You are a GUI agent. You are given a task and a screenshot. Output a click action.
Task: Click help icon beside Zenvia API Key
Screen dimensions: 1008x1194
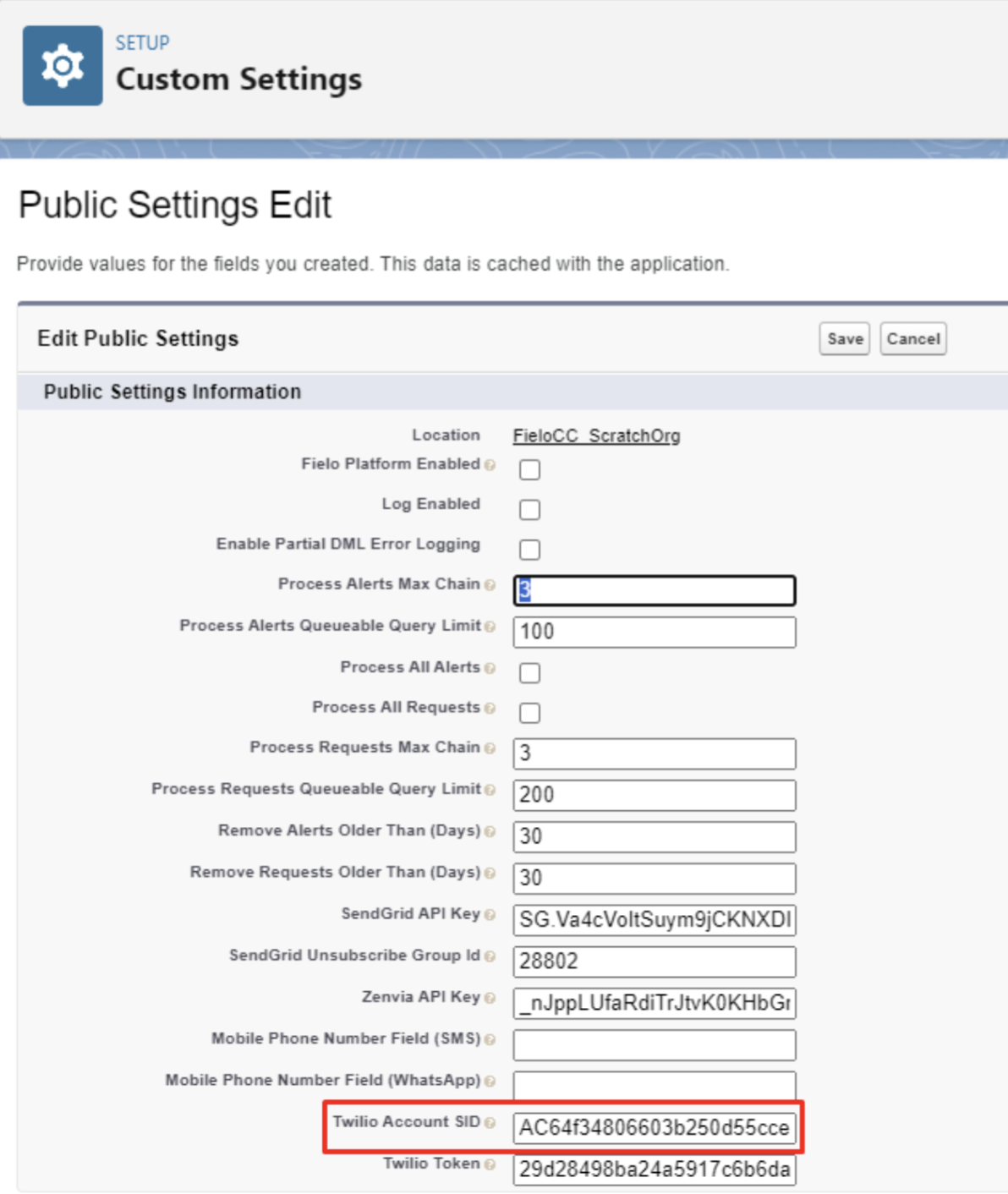coord(490,999)
